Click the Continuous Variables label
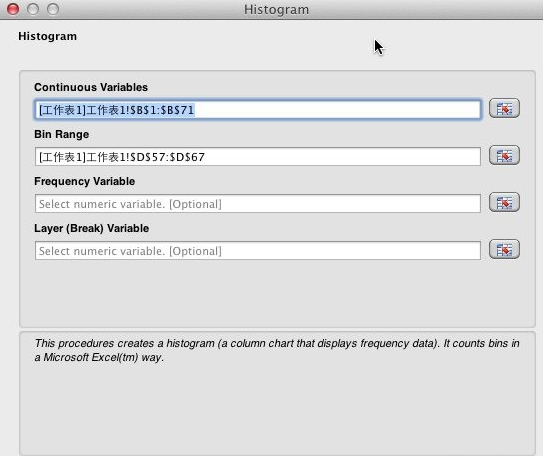Screen dimensions: 543x456 pyautogui.click(x=91, y=87)
